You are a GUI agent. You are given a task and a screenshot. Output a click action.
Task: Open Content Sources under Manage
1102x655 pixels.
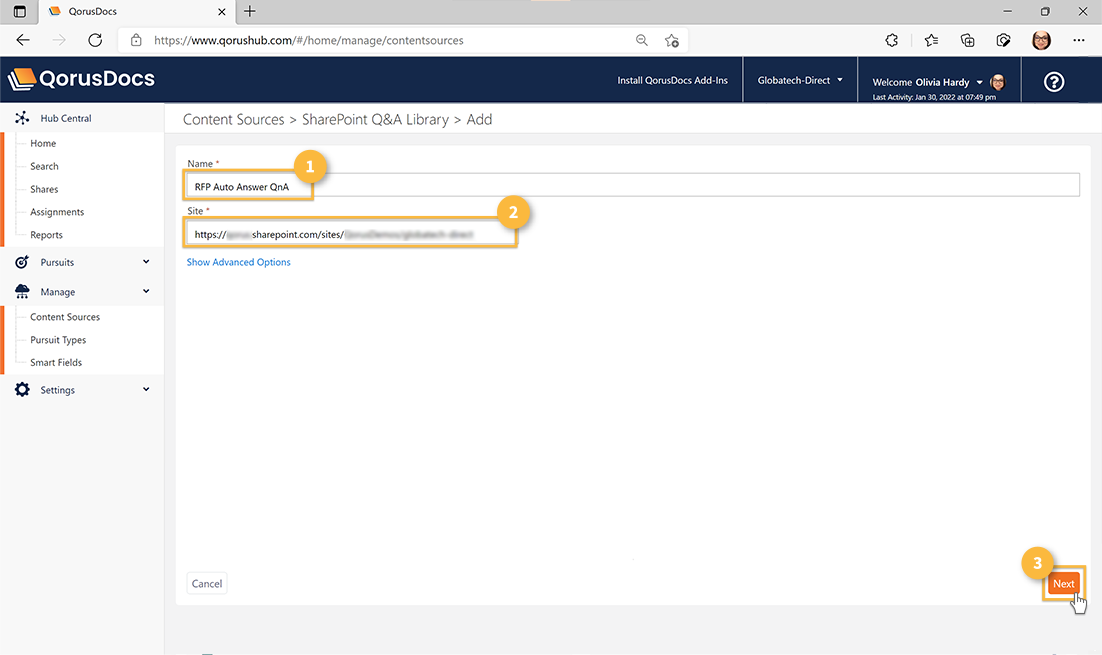click(x=65, y=317)
